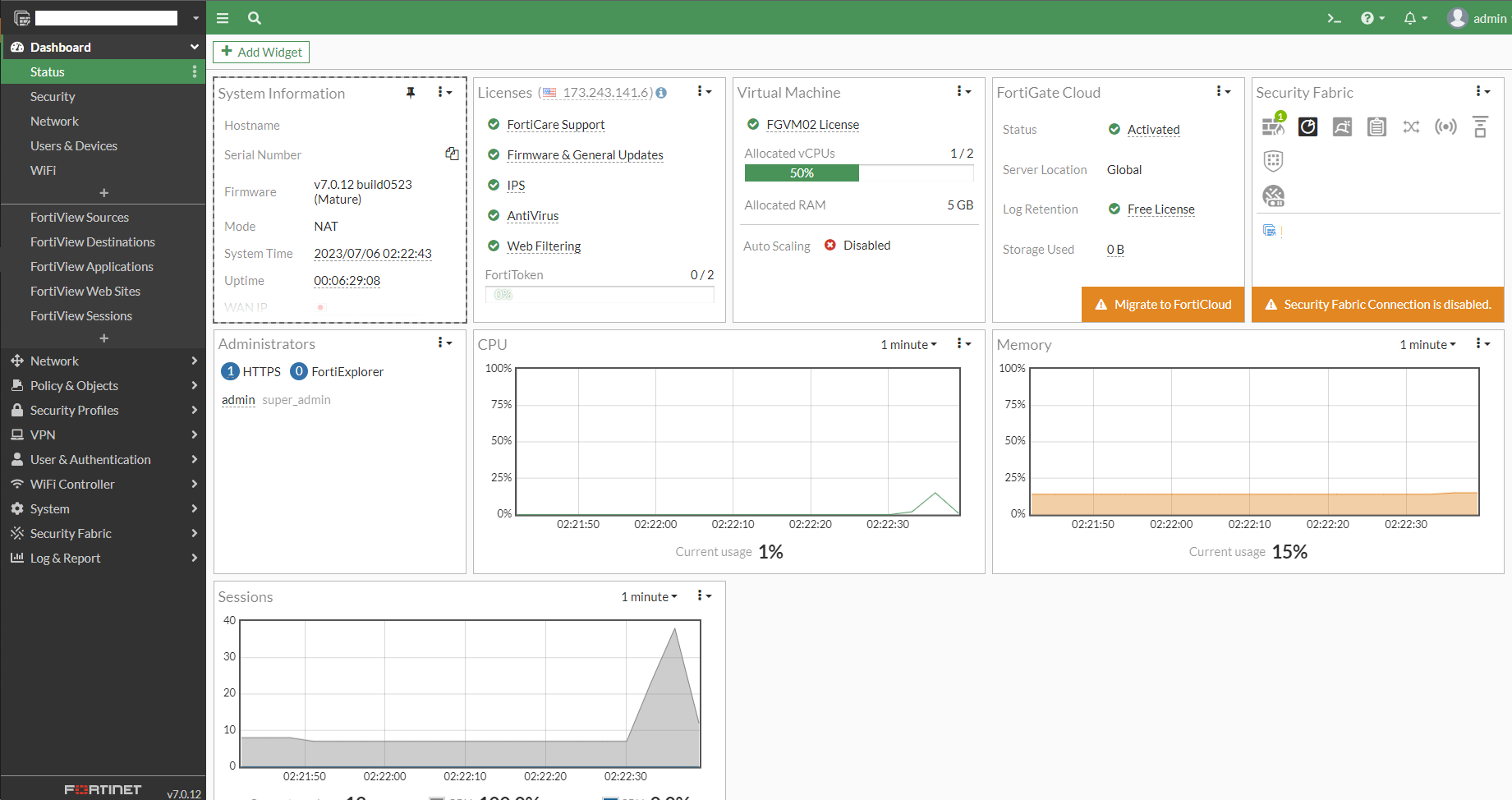Collapse the Dashboard menu section
This screenshot has height=800, width=1512.
tap(103, 47)
